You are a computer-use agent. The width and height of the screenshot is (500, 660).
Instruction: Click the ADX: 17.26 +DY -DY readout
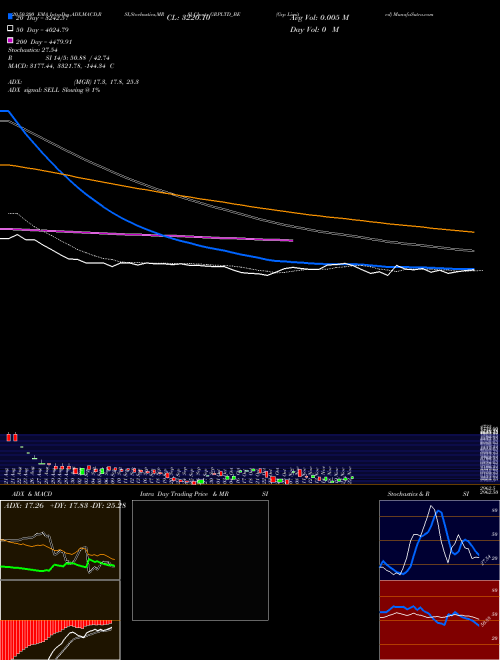coord(65,505)
